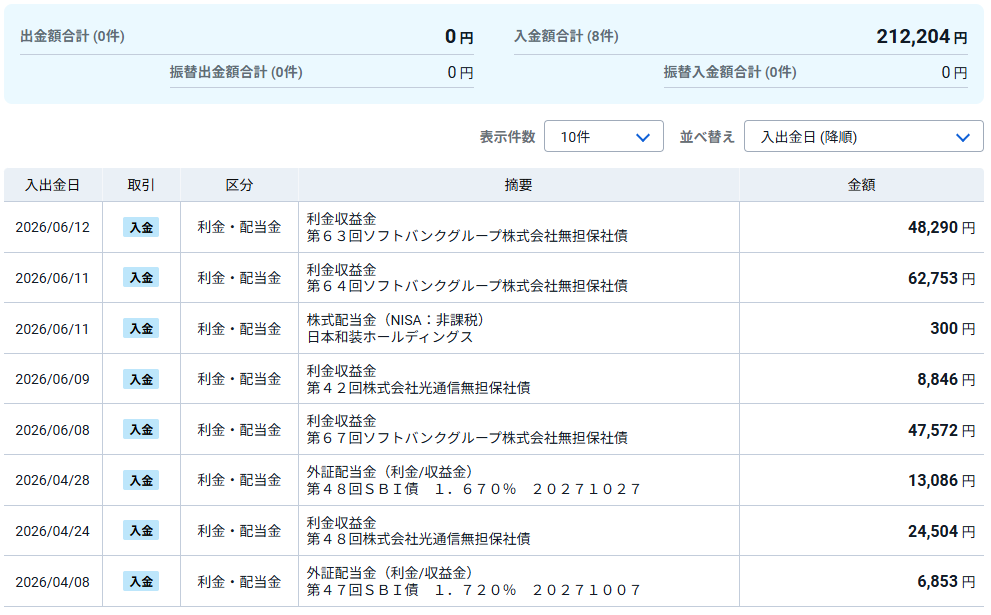Select the date 2026/04/28
This screenshot has height=615, width=991.
(52, 480)
